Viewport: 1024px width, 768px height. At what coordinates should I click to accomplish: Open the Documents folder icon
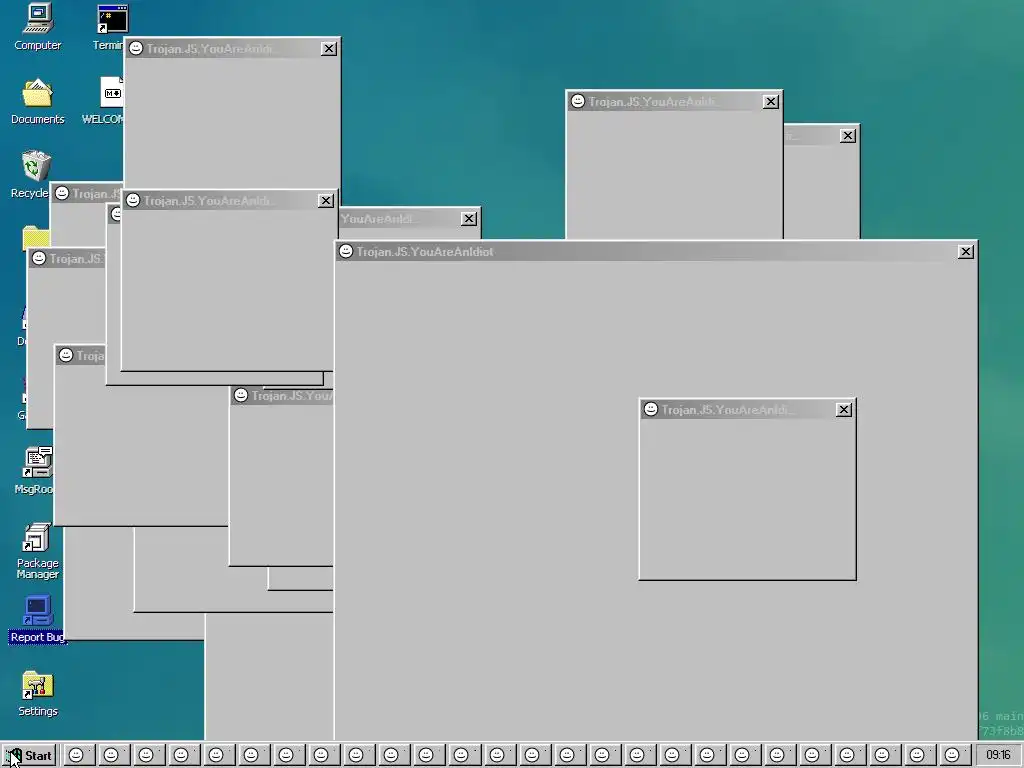pyautogui.click(x=37, y=102)
